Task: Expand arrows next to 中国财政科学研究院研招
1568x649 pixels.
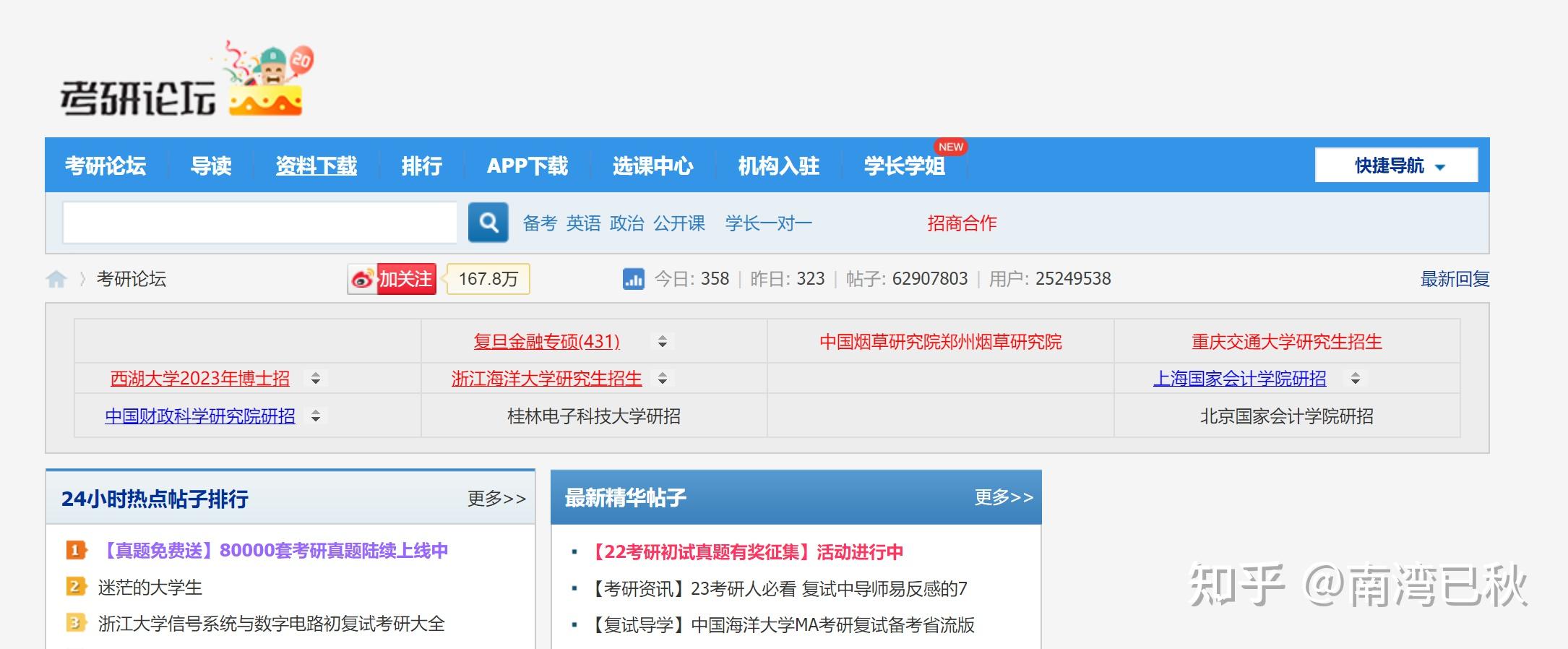Action: (316, 416)
